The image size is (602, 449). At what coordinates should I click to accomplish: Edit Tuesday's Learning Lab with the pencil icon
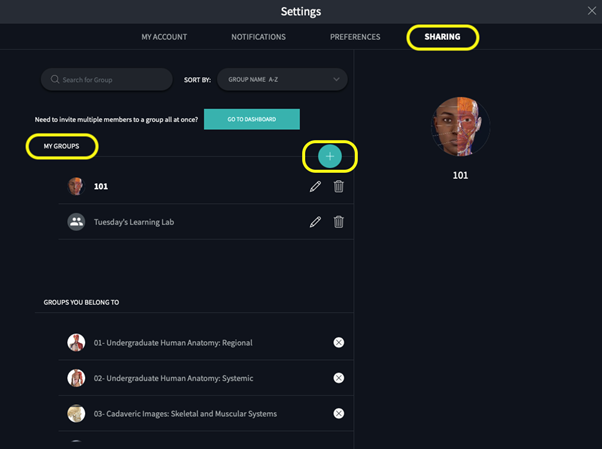click(x=315, y=222)
